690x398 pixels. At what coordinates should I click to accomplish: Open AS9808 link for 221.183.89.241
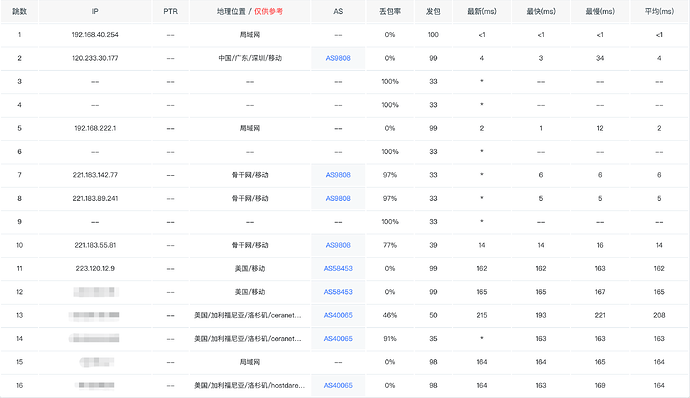[x=338, y=198]
